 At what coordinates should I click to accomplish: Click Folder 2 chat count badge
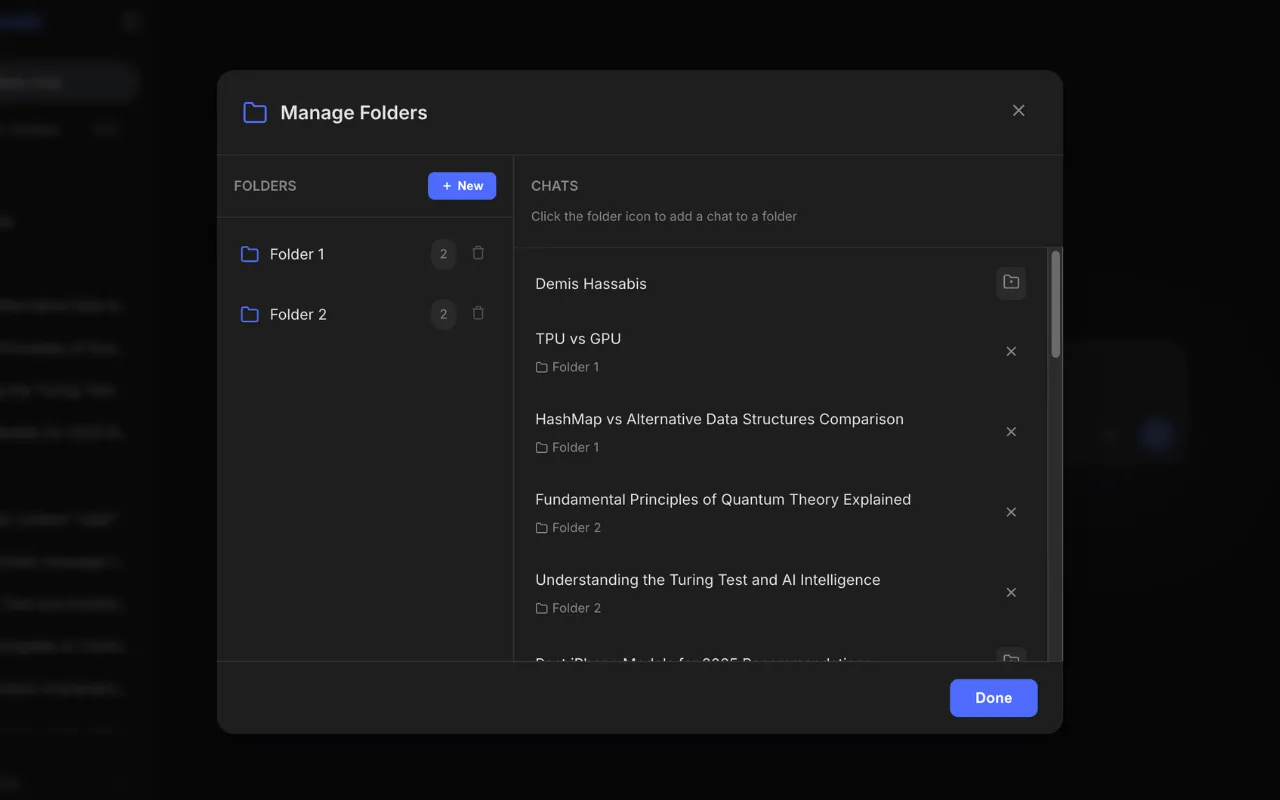[444, 315]
